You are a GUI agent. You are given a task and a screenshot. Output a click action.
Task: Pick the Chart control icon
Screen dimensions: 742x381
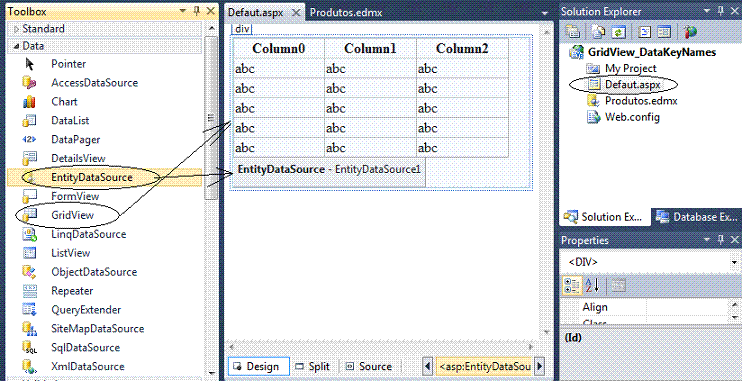click(29, 102)
